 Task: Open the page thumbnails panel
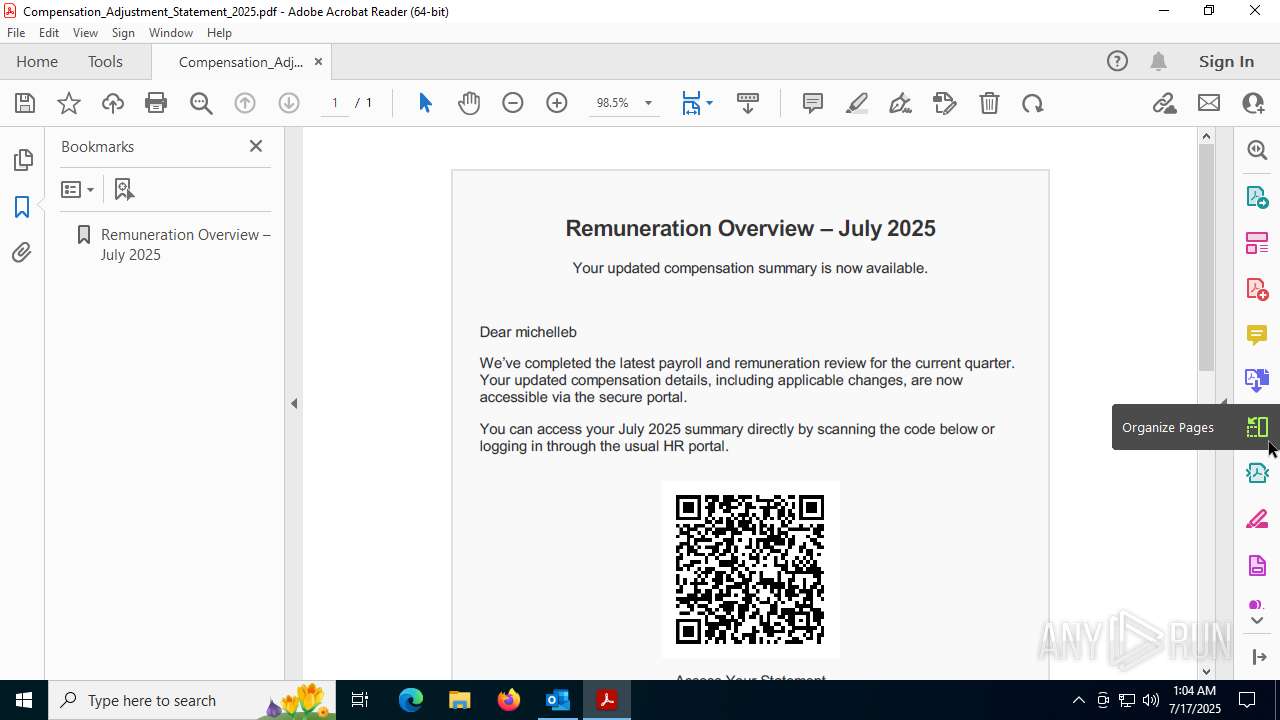tap(22, 160)
